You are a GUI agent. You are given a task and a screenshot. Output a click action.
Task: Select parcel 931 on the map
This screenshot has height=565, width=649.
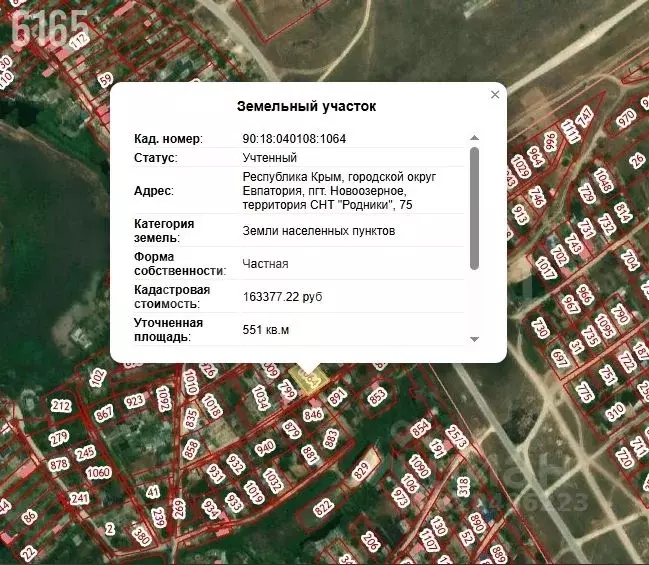(215, 473)
